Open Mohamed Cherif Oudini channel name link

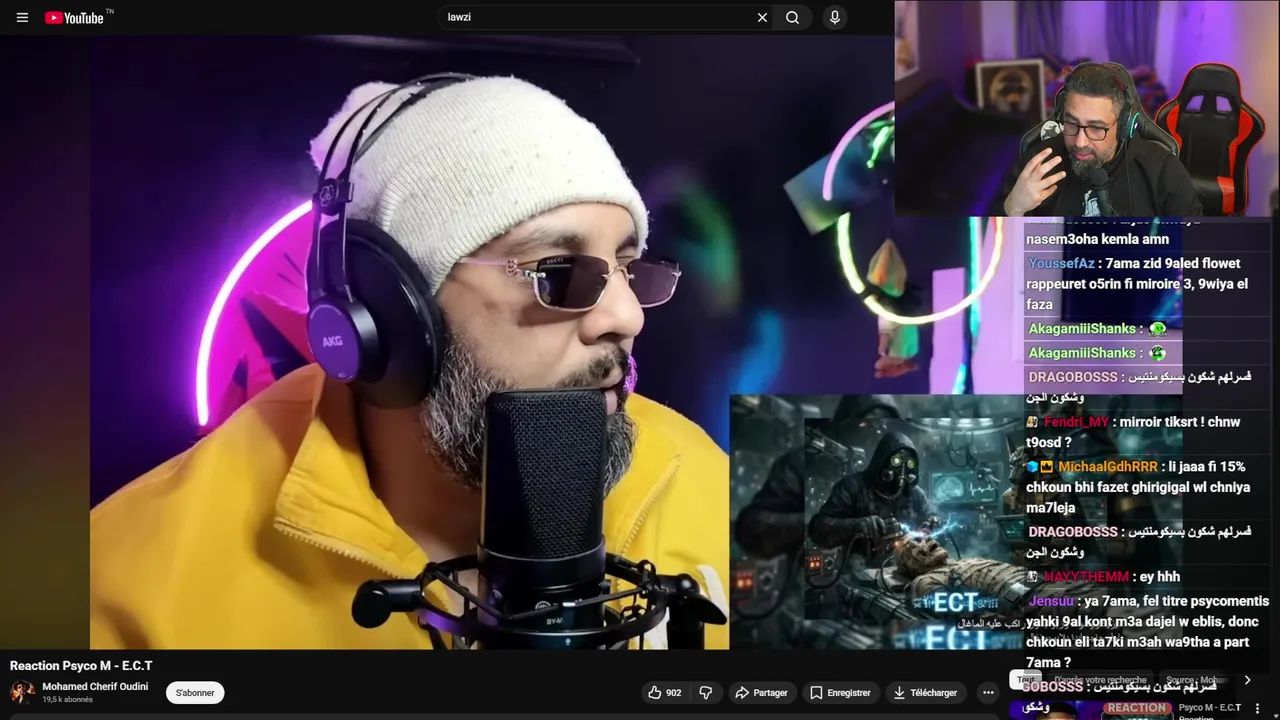point(95,687)
